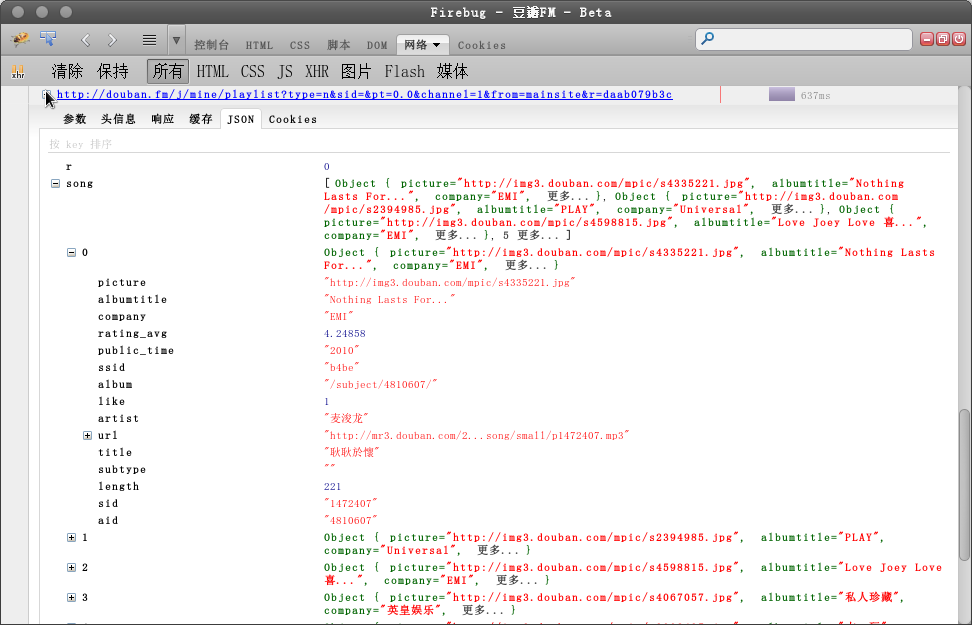972x625 pixels.
Task: Expand song item 1
Action: tap(71, 538)
